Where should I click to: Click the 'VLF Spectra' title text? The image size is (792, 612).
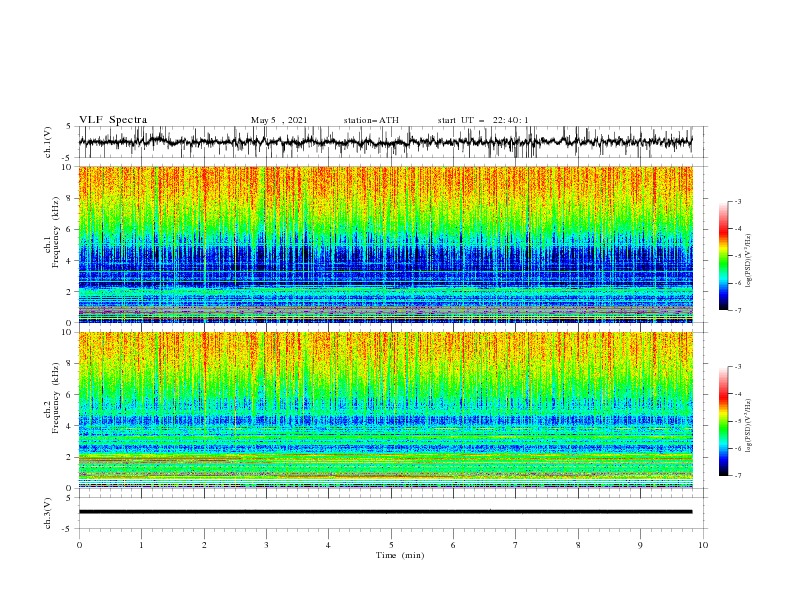(x=113, y=120)
